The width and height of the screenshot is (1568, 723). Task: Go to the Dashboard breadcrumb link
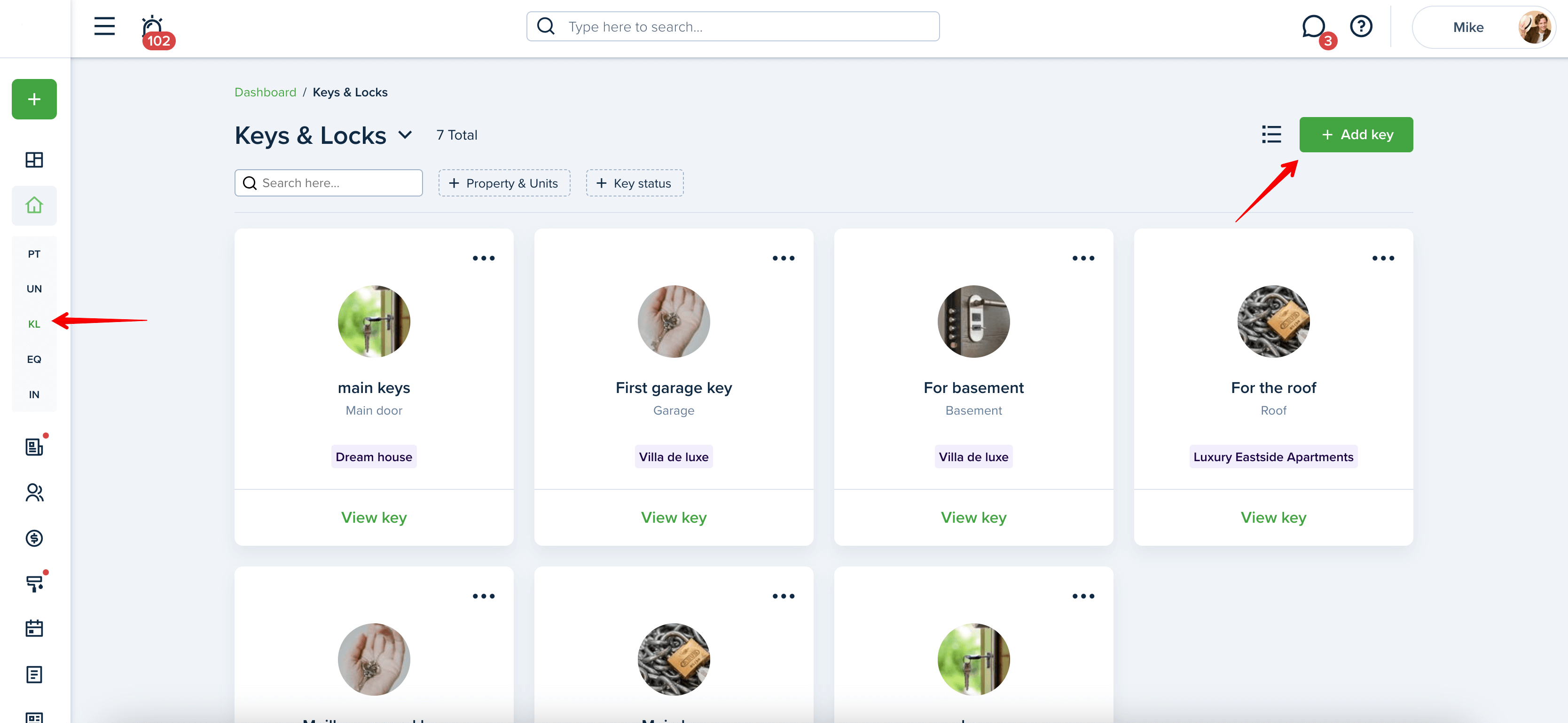click(x=266, y=92)
